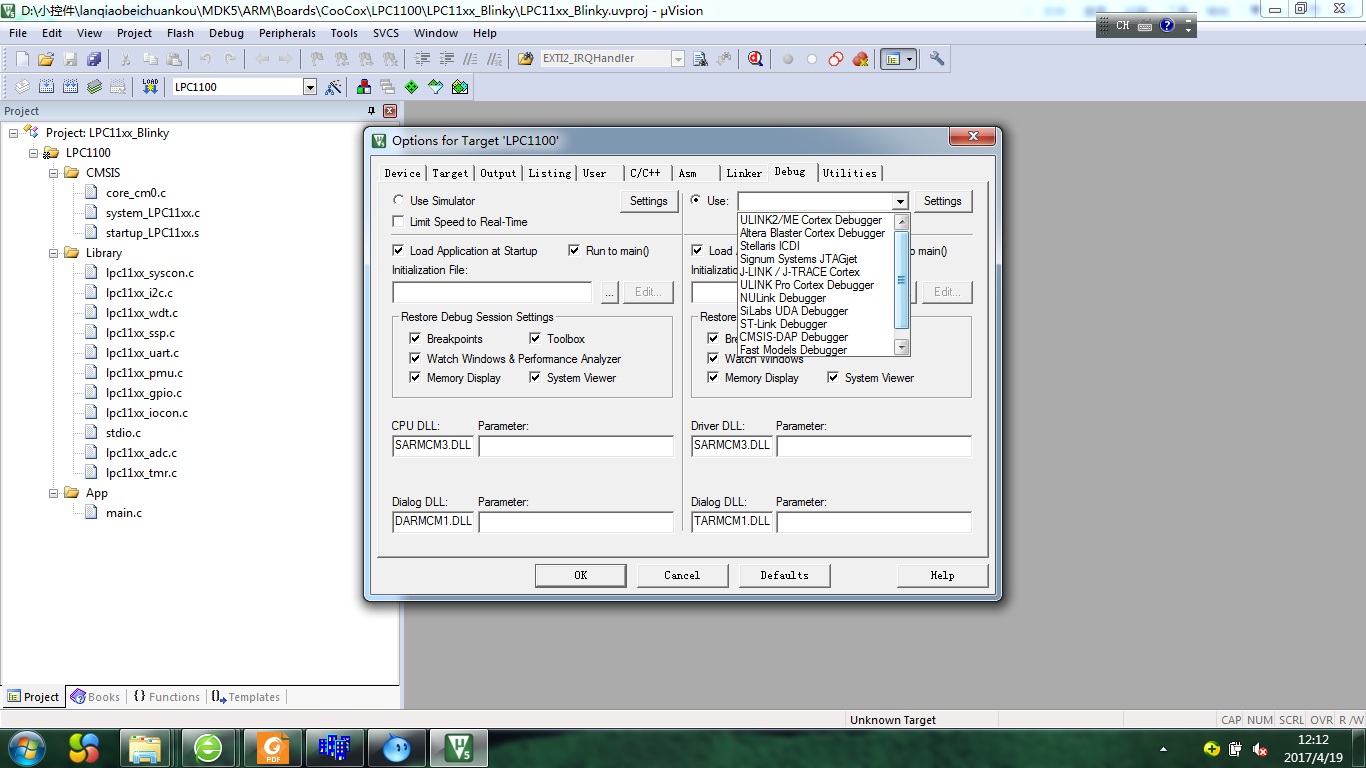The image size is (1366, 768).
Task: Toggle the Toolbox checkbox
Action: pos(536,339)
